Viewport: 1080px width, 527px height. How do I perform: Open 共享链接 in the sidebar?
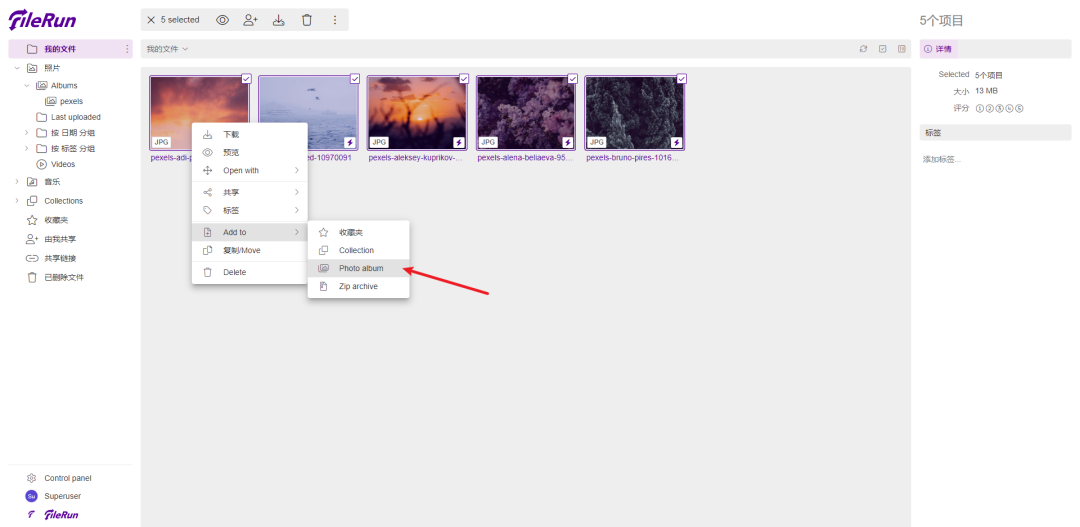tap(60, 258)
